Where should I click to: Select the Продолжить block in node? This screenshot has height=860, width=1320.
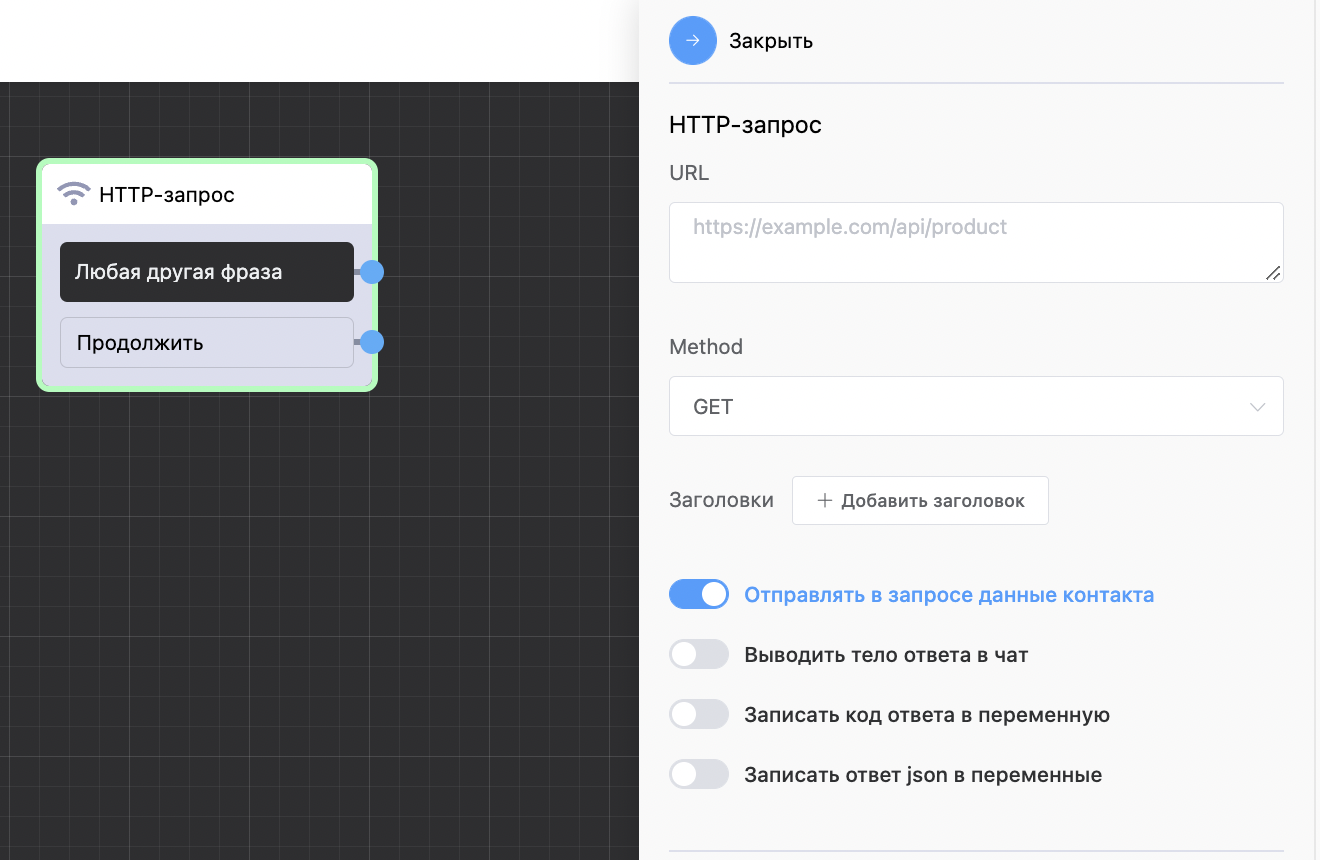(x=207, y=343)
